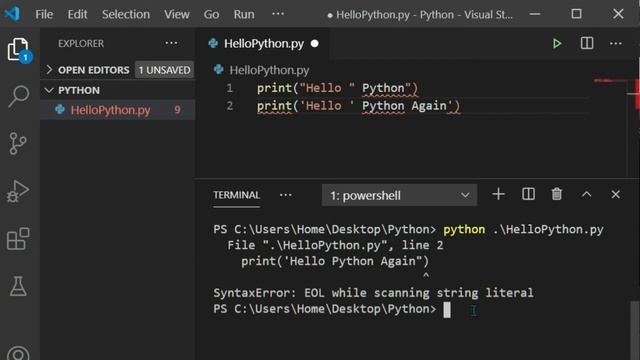Screen dimensions: 640x360
Task: Open the 1: powershell terminal dropdown
Action: tap(399, 195)
